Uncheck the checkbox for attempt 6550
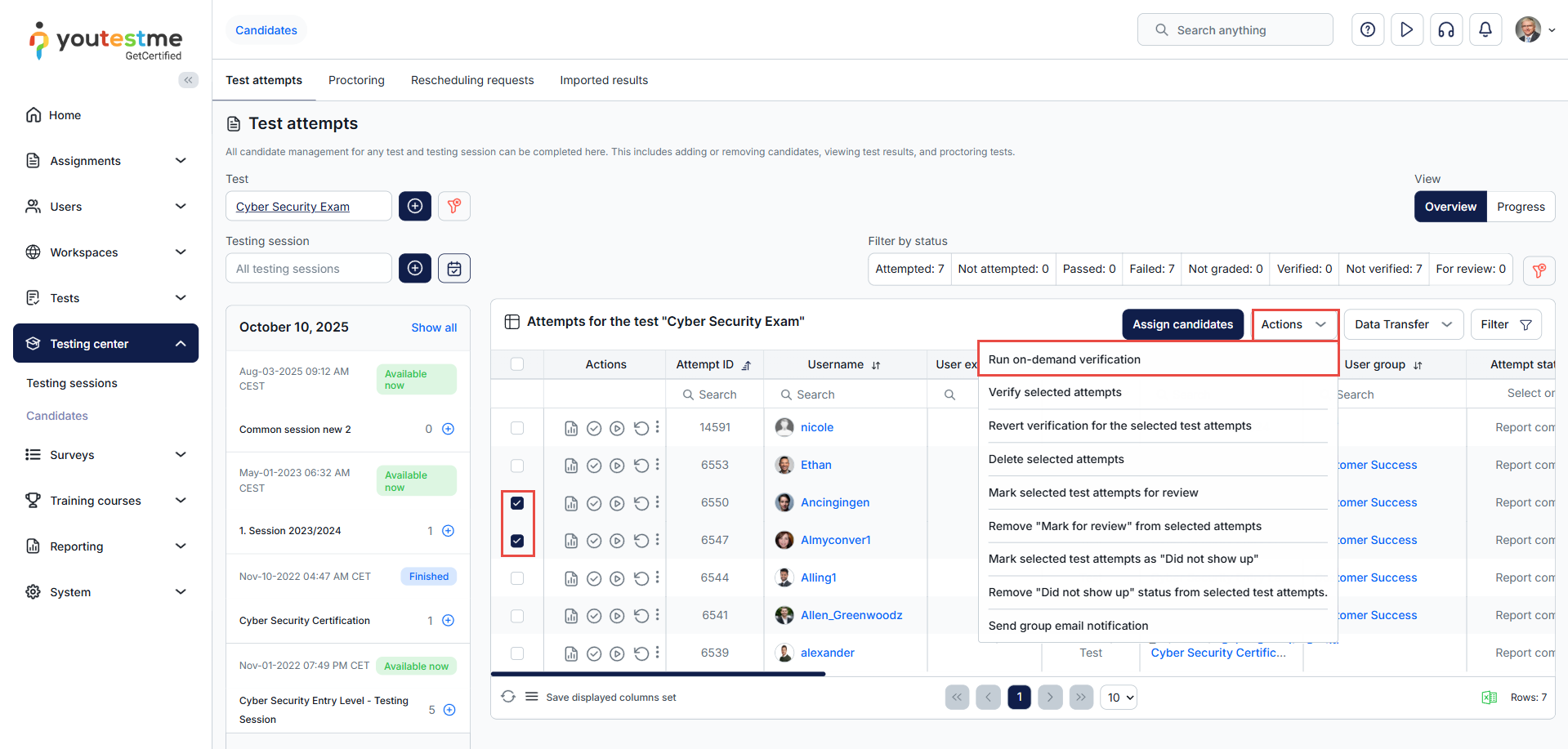This screenshot has height=749, width=1568. click(x=517, y=503)
